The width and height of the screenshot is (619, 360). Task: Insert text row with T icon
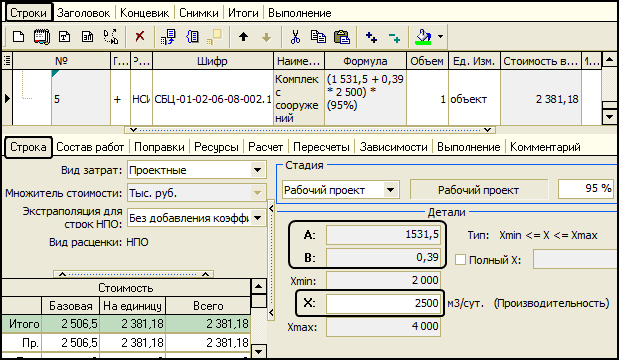coord(64,37)
